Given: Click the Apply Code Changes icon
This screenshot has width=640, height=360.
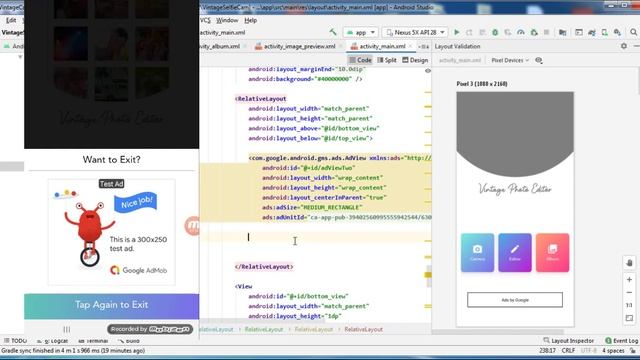Looking at the screenshot, I should tap(482, 32).
